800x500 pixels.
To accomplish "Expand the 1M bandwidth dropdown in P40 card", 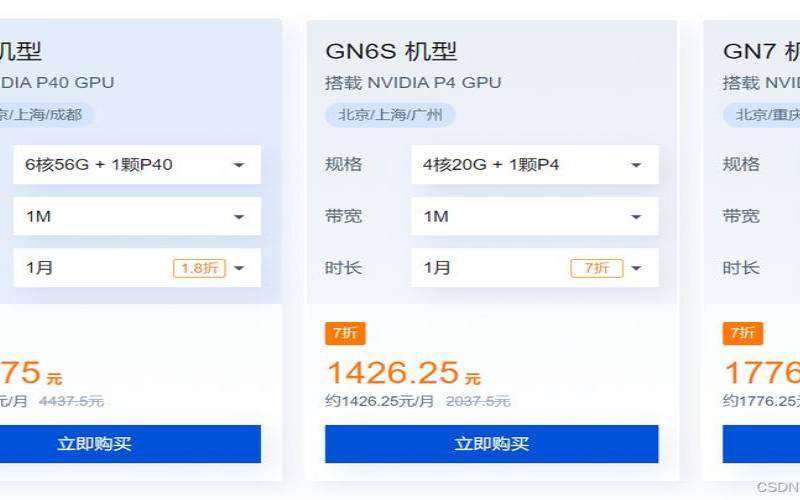I will point(136,216).
